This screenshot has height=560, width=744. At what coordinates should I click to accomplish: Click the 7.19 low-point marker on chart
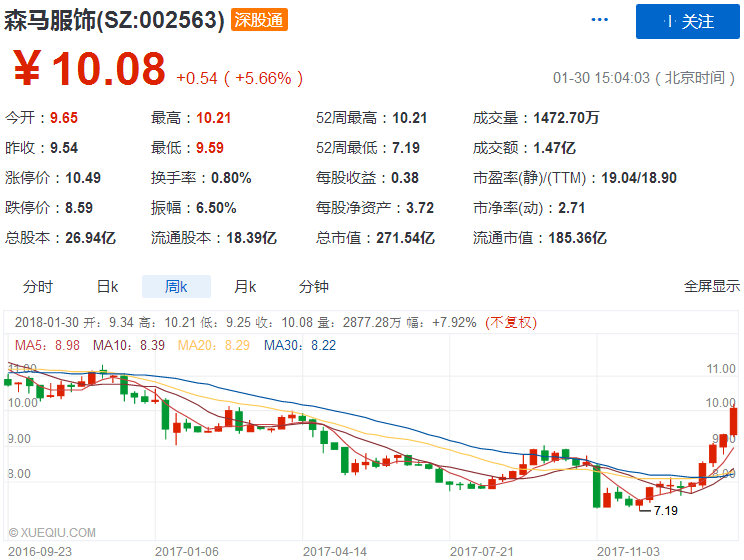click(x=666, y=511)
